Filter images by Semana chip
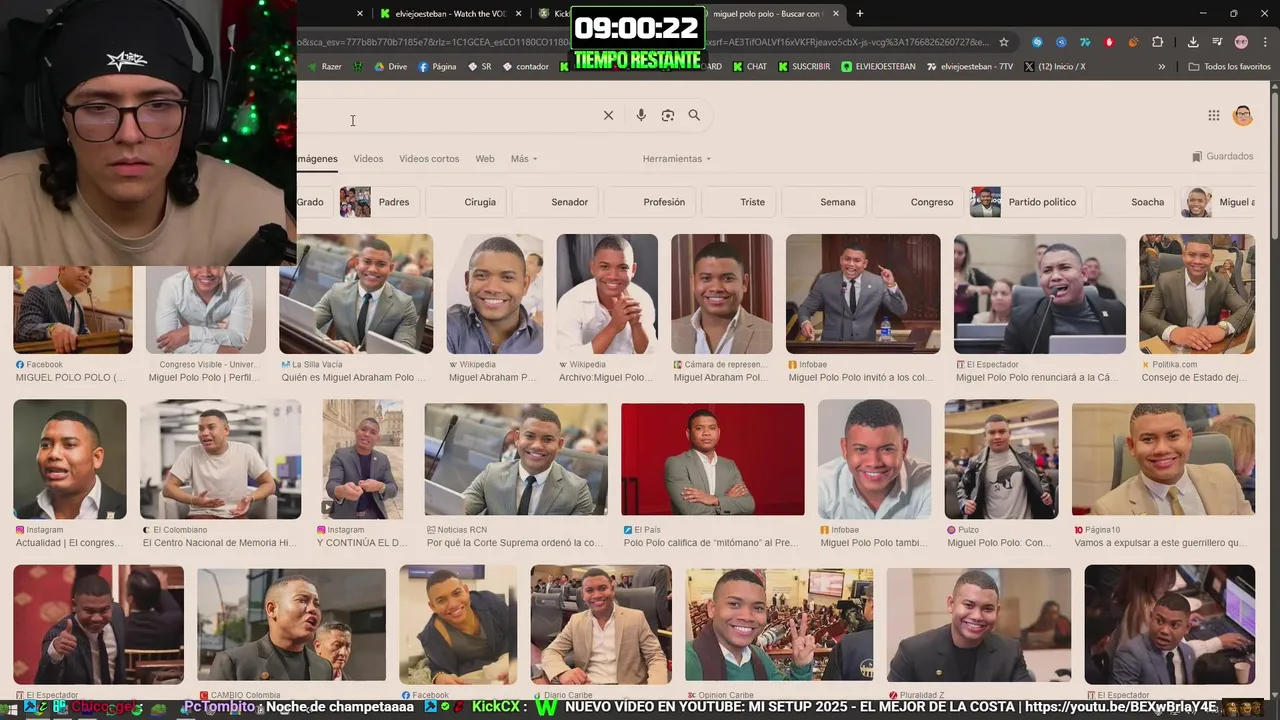 823,202
